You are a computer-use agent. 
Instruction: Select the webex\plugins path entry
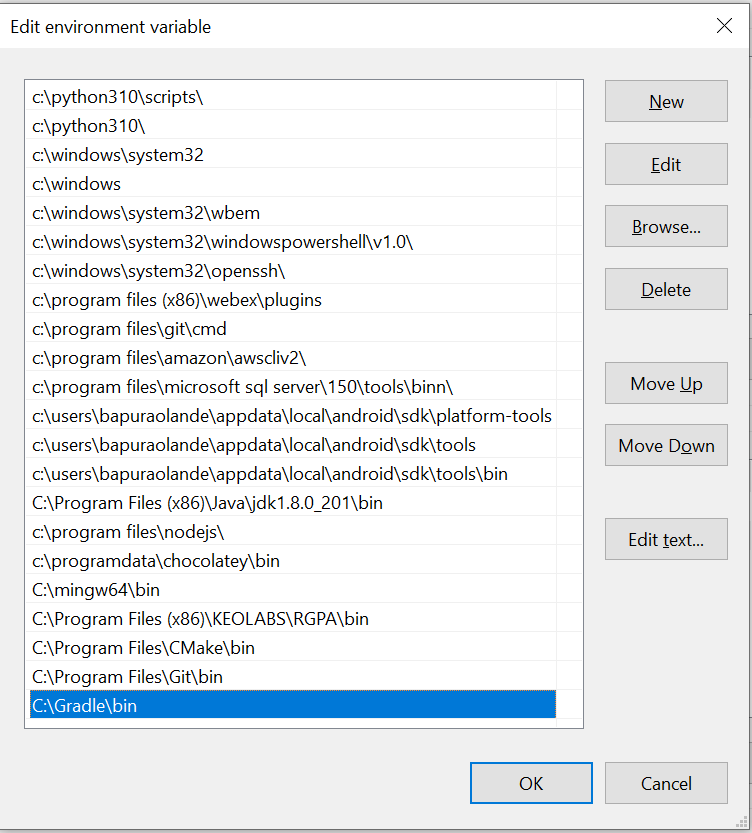click(x=293, y=300)
